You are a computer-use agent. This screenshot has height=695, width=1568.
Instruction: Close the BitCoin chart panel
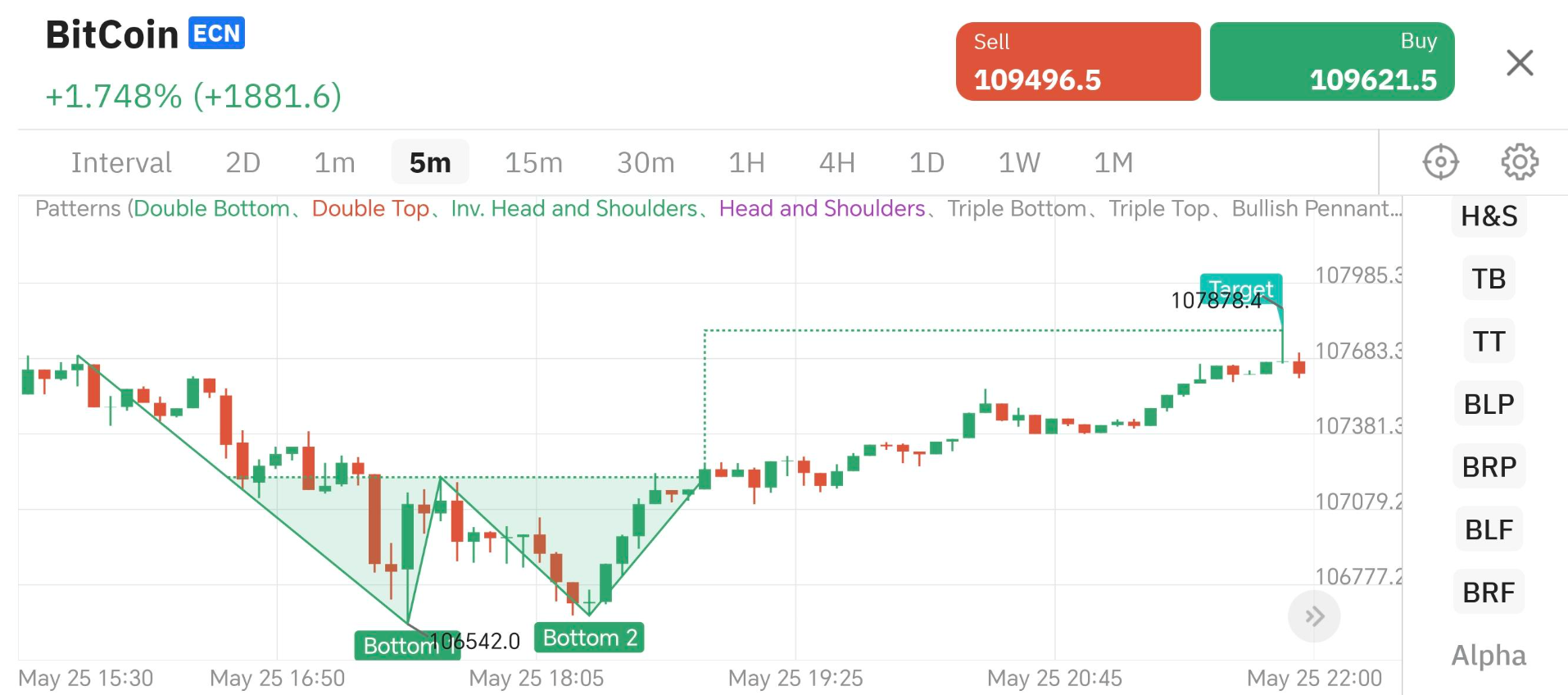click(x=1520, y=62)
